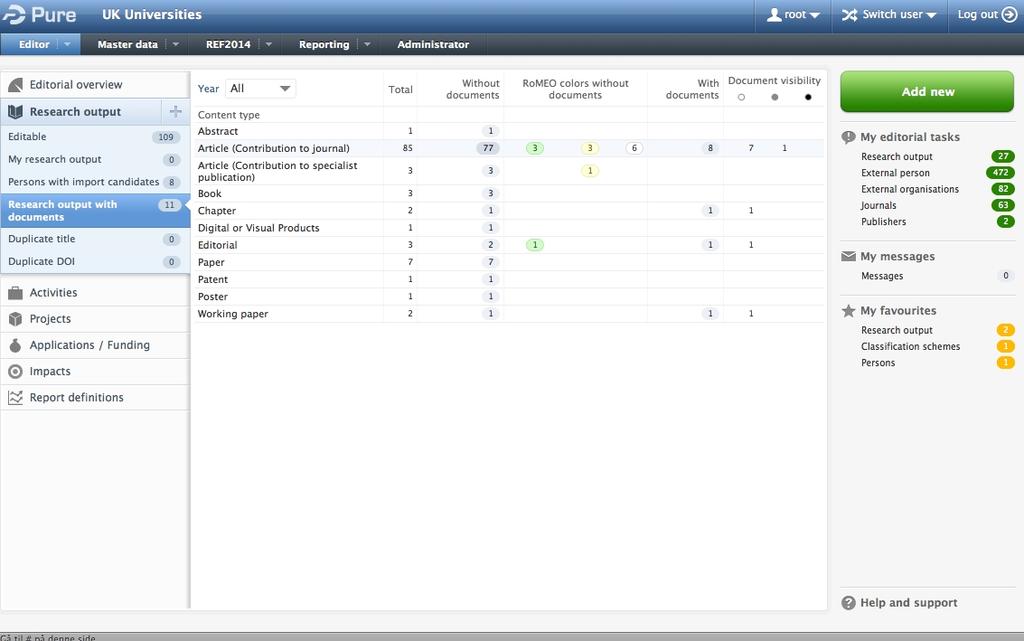Click yellow RoMEO badge in specialist publication row
1024x641 pixels.
590,171
